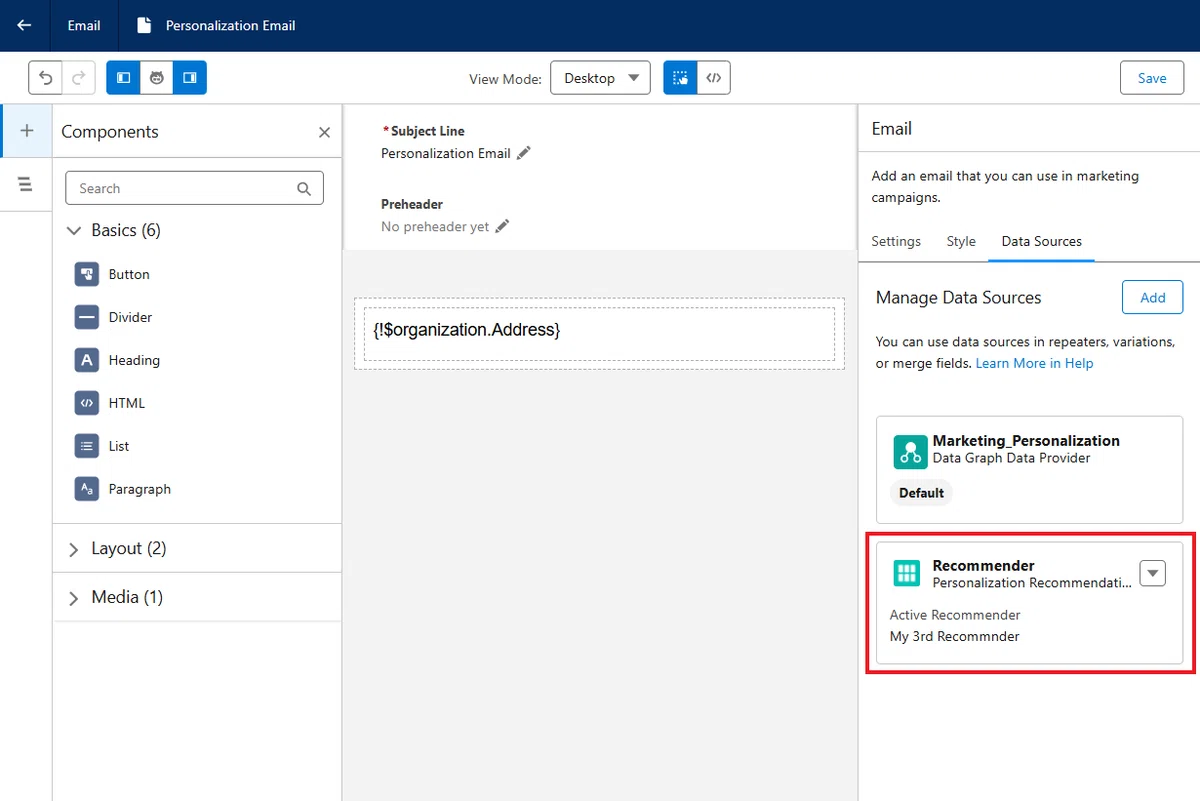The width and height of the screenshot is (1200, 801).
Task: Click the Personalization Email document icon
Action: (145, 25)
